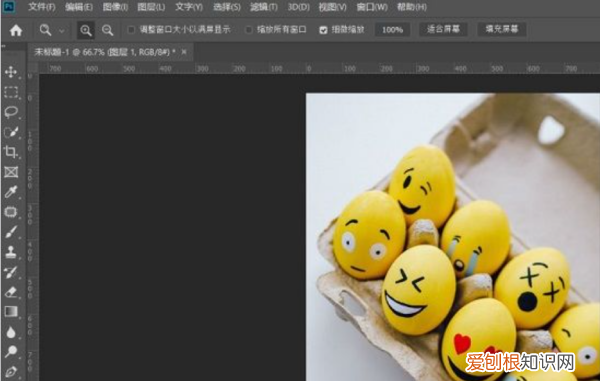
Task: Open the 文字(Y) menu
Action: tap(189, 7)
